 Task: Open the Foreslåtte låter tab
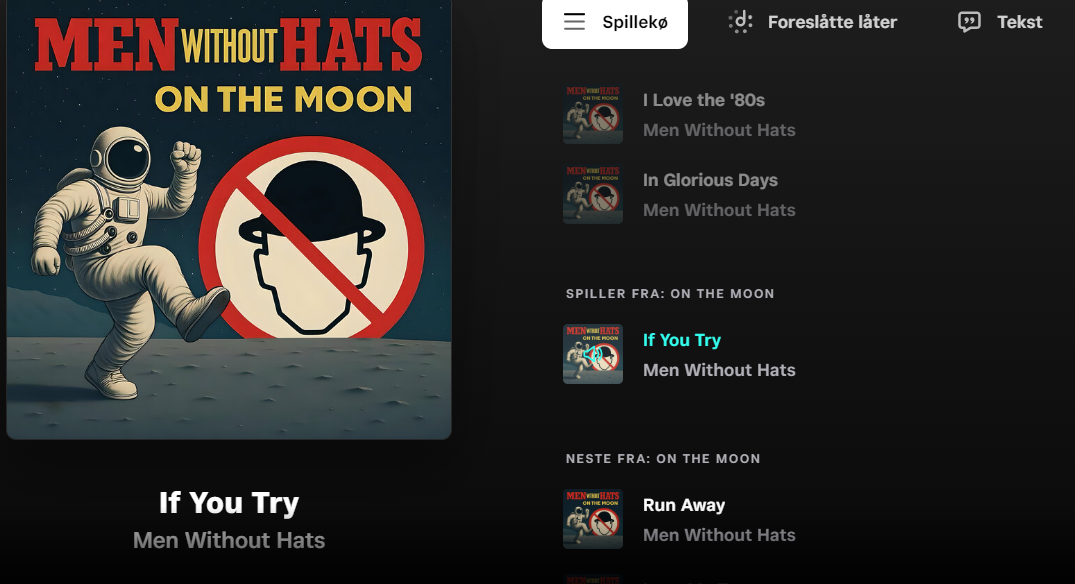pyautogui.click(x=832, y=22)
